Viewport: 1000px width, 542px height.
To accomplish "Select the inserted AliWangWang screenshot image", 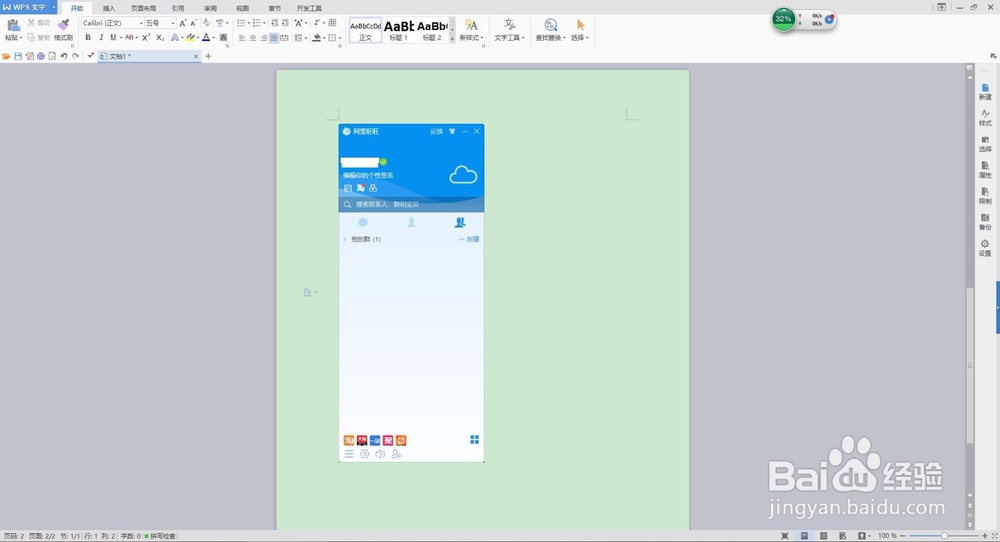I will pyautogui.click(x=411, y=293).
